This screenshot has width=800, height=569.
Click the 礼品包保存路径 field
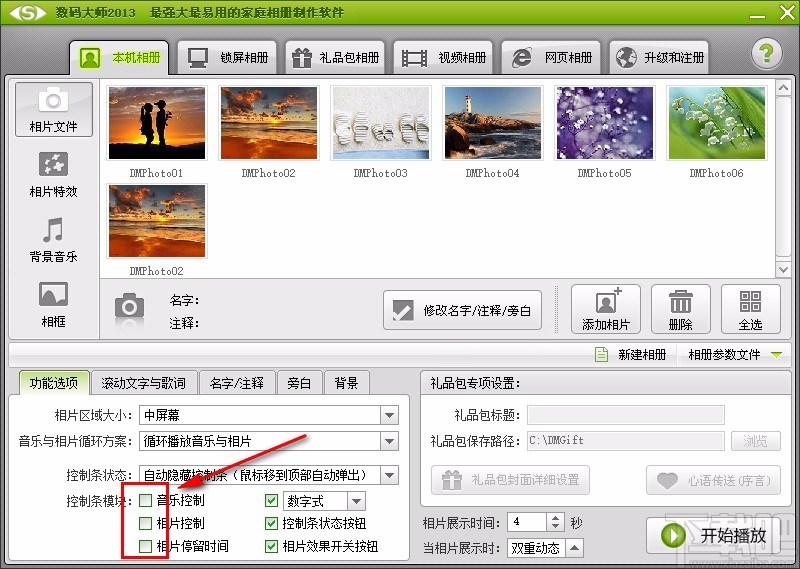click(626, 441)
